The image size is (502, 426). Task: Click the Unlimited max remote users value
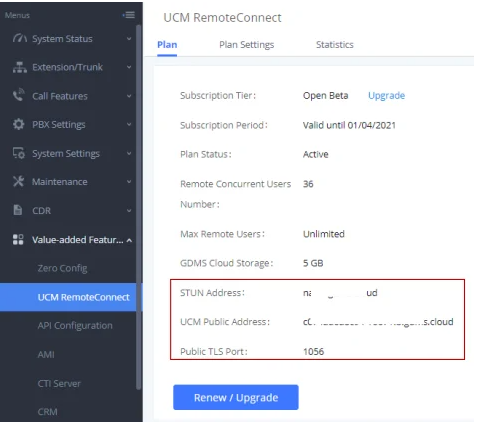click(x=323, y=234)
